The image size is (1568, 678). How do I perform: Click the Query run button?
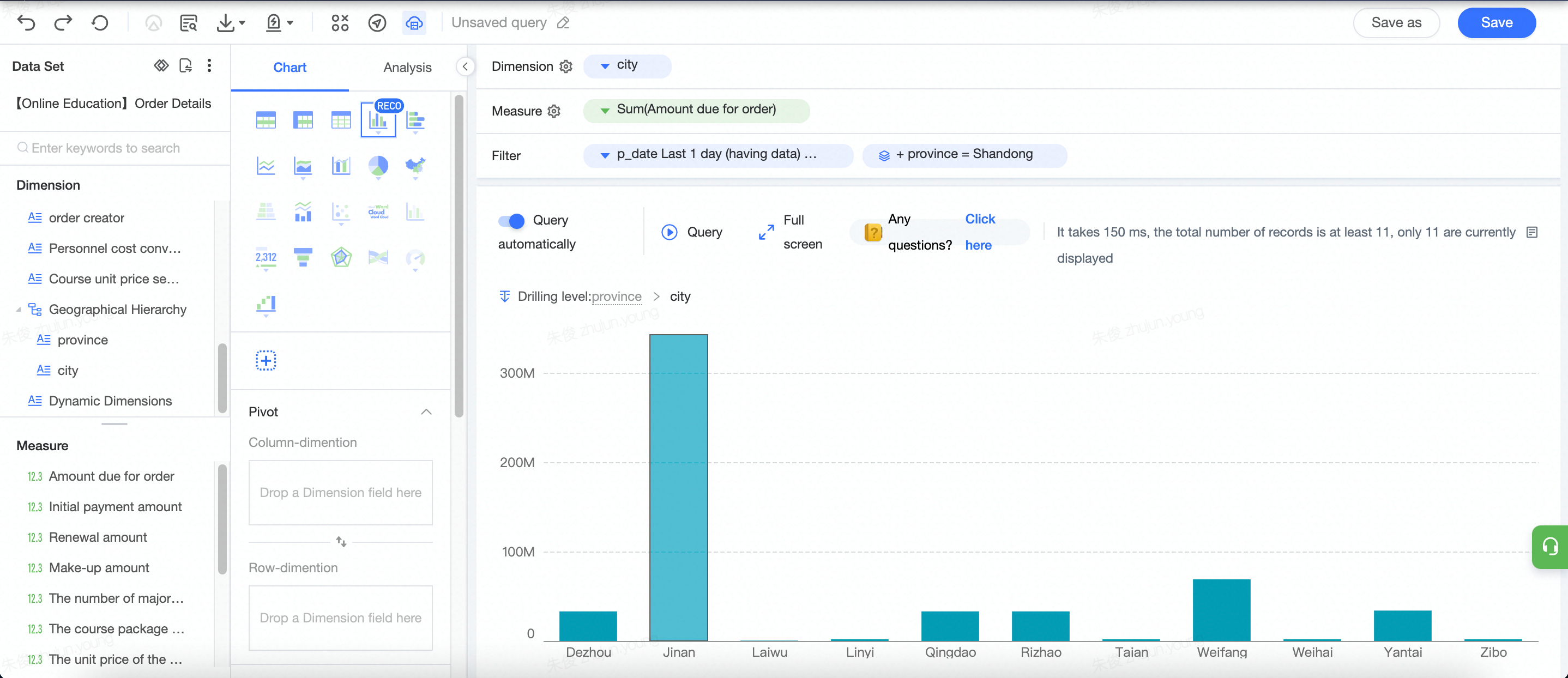coord(692,232)
